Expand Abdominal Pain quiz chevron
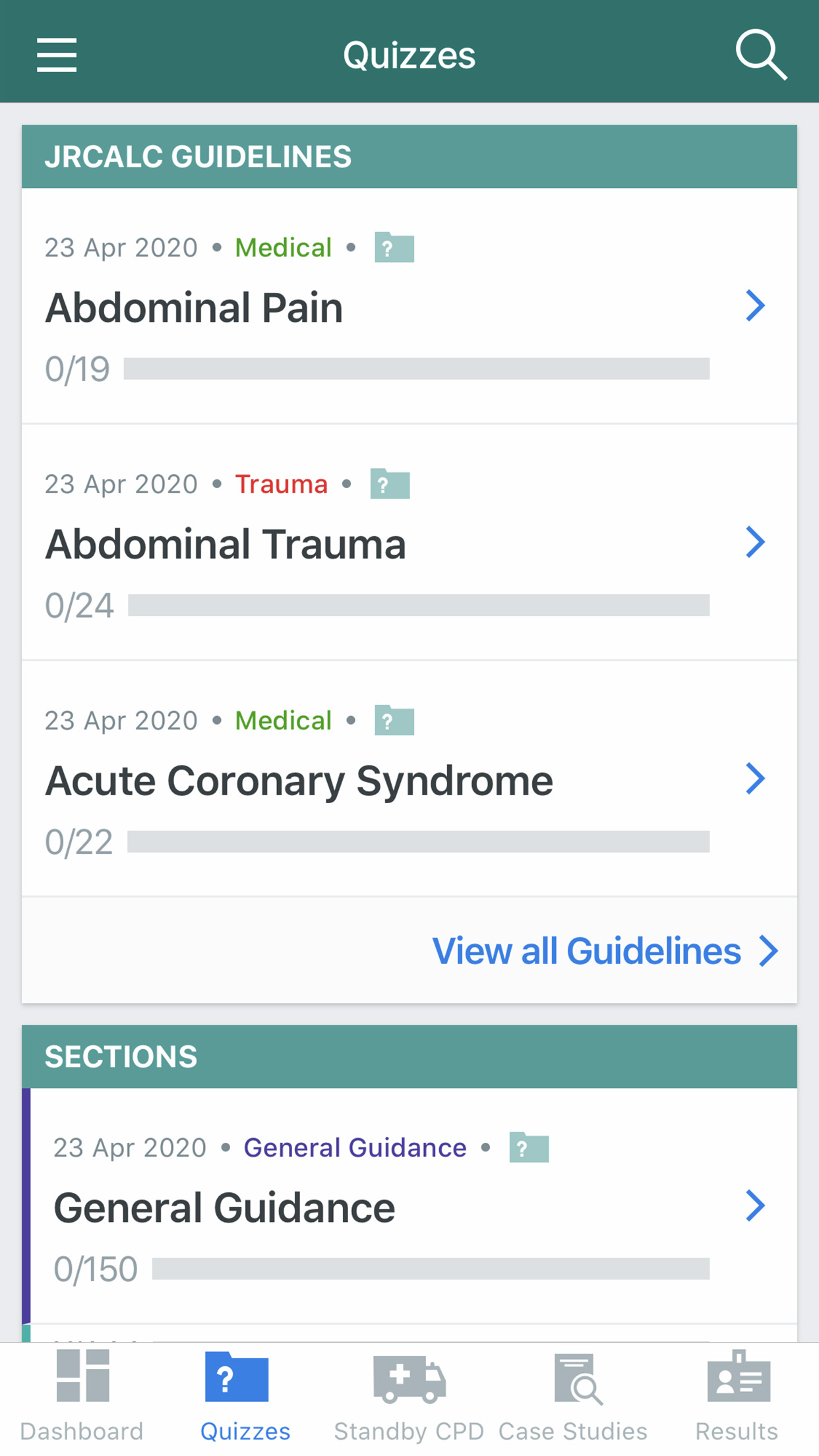The width and height of the screenshot is (819, 1456). [755, 306]
